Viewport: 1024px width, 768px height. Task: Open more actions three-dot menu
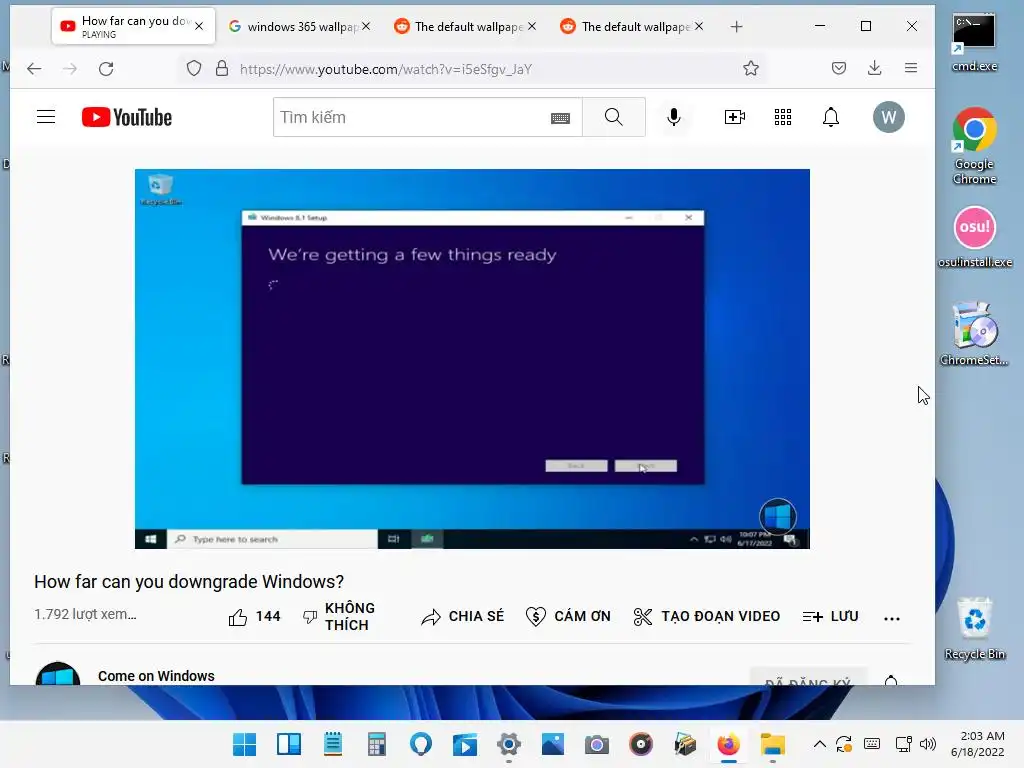coord(891,618)
